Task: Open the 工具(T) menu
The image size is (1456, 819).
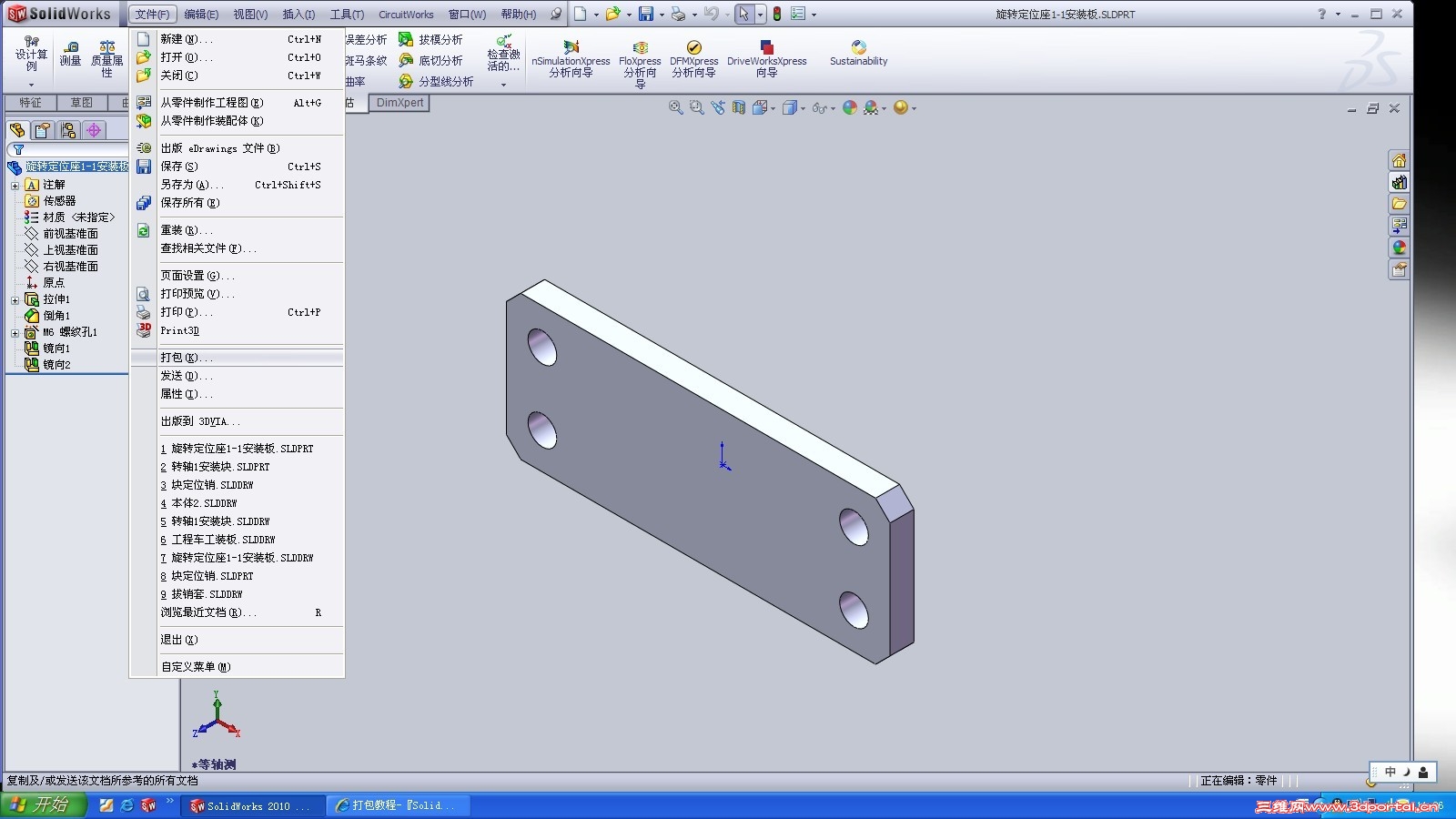Action: pos(347,15)
